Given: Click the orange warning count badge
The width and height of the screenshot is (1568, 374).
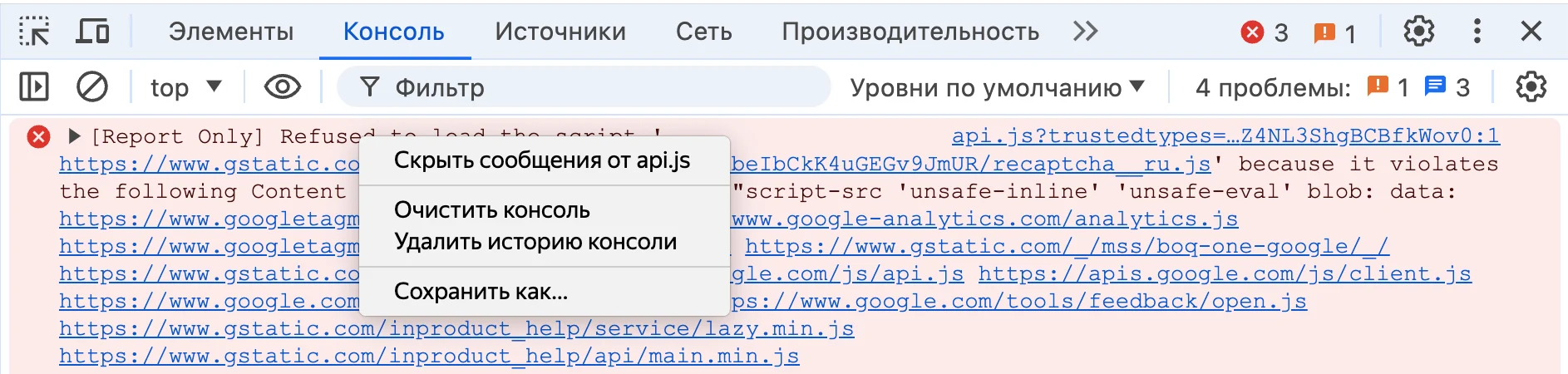Looking at the screenshot, I should point(1334,32).
